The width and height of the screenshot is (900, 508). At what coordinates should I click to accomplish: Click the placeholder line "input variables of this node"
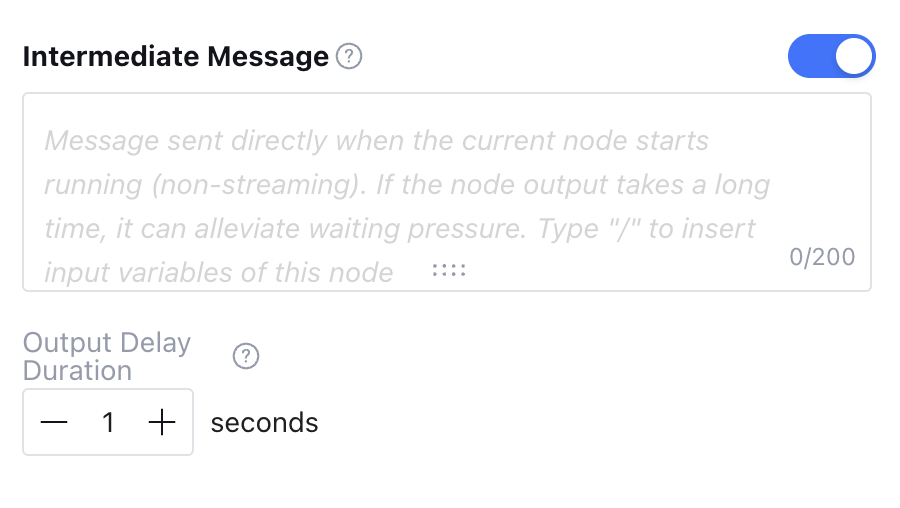pyautogui.click(x=218, y=273)
